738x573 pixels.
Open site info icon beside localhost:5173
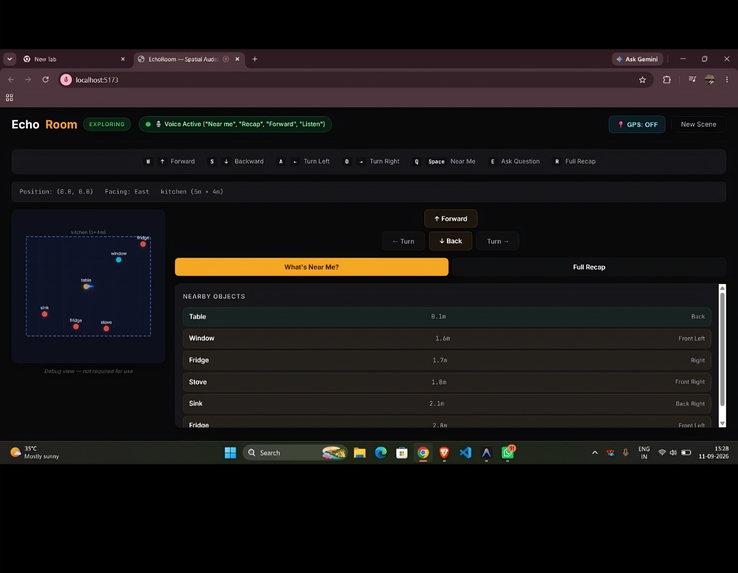(x=66, y=80)
